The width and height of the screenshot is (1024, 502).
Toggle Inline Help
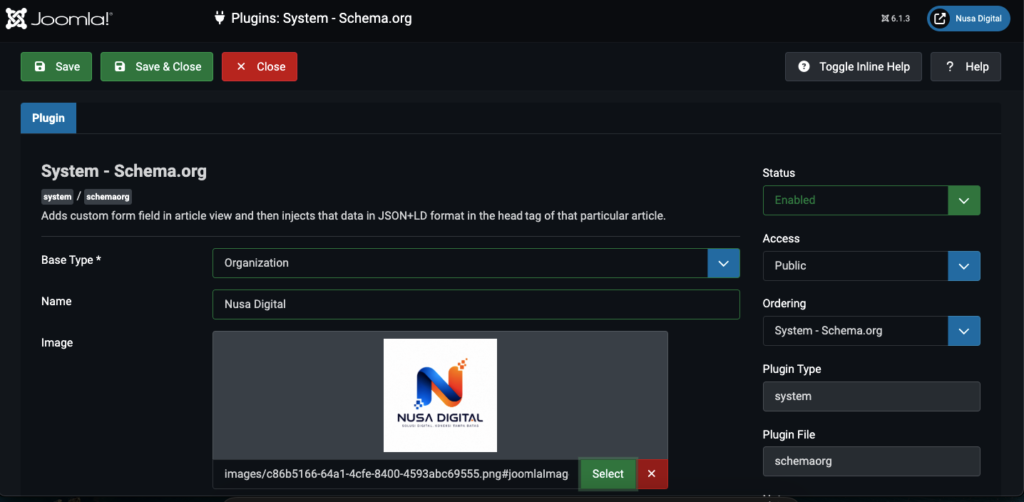[854, 67]
